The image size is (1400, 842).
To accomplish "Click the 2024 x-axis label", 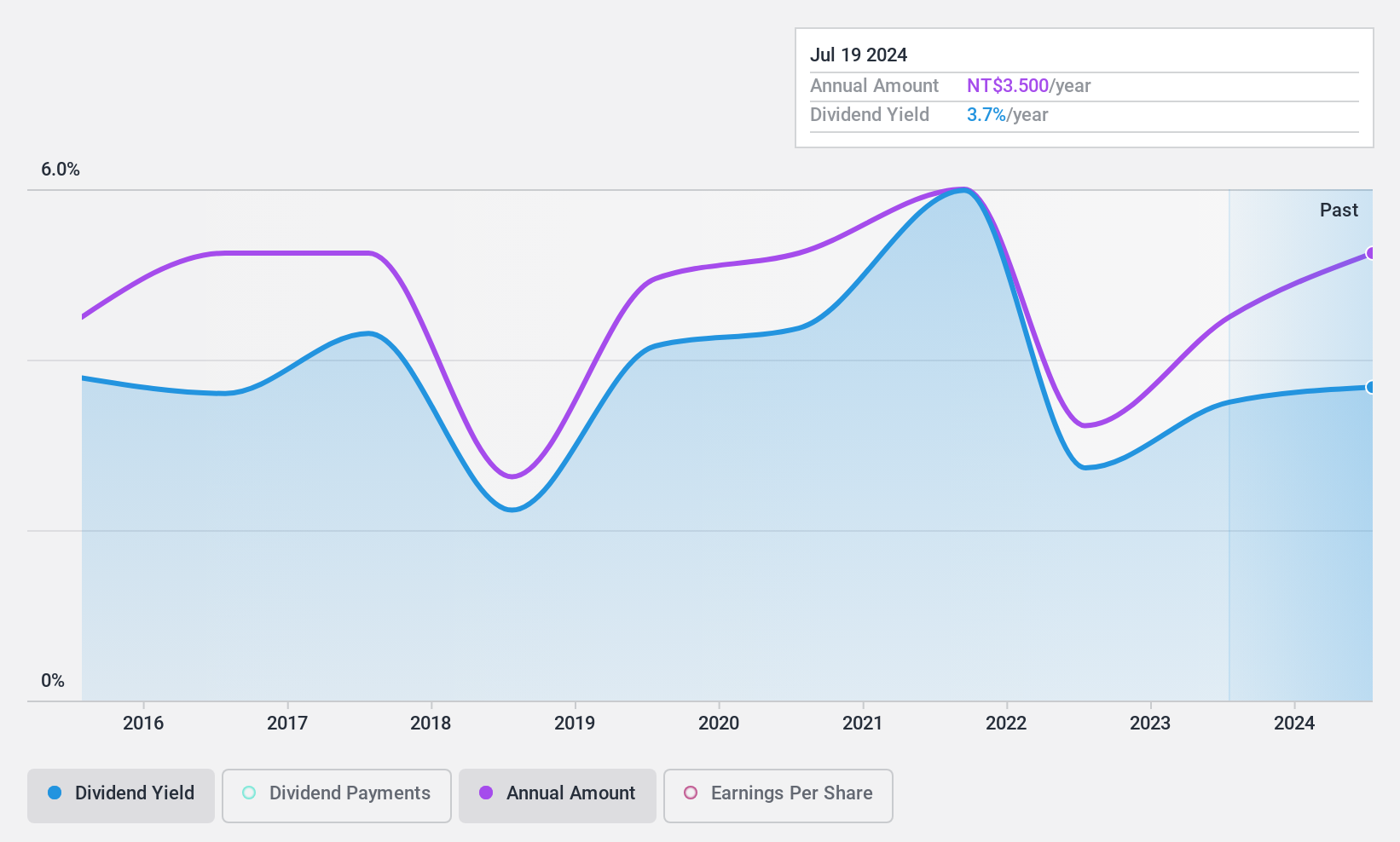I will pos(1294,724).
